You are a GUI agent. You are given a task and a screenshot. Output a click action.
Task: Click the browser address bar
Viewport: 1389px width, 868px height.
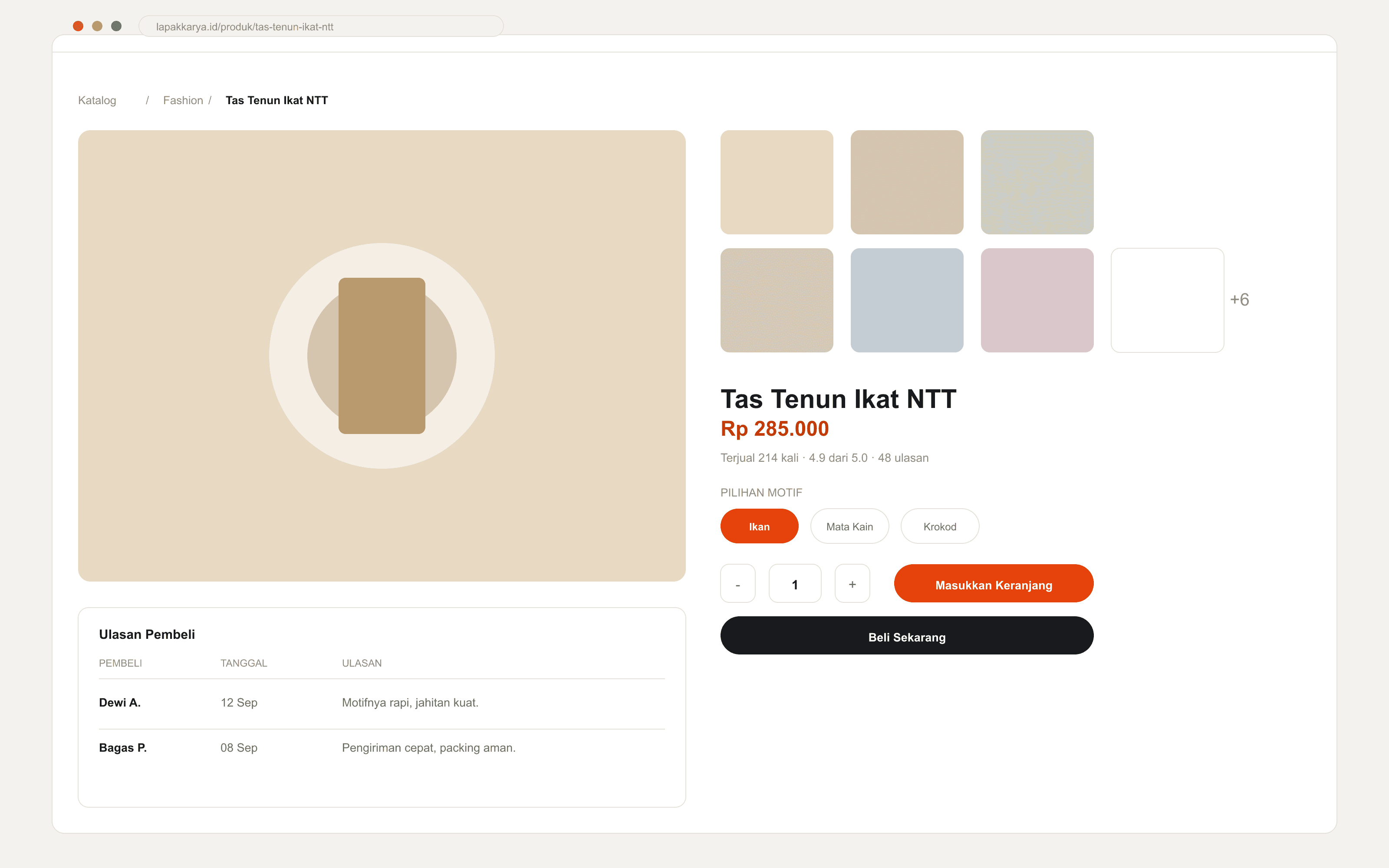[321, 26]
